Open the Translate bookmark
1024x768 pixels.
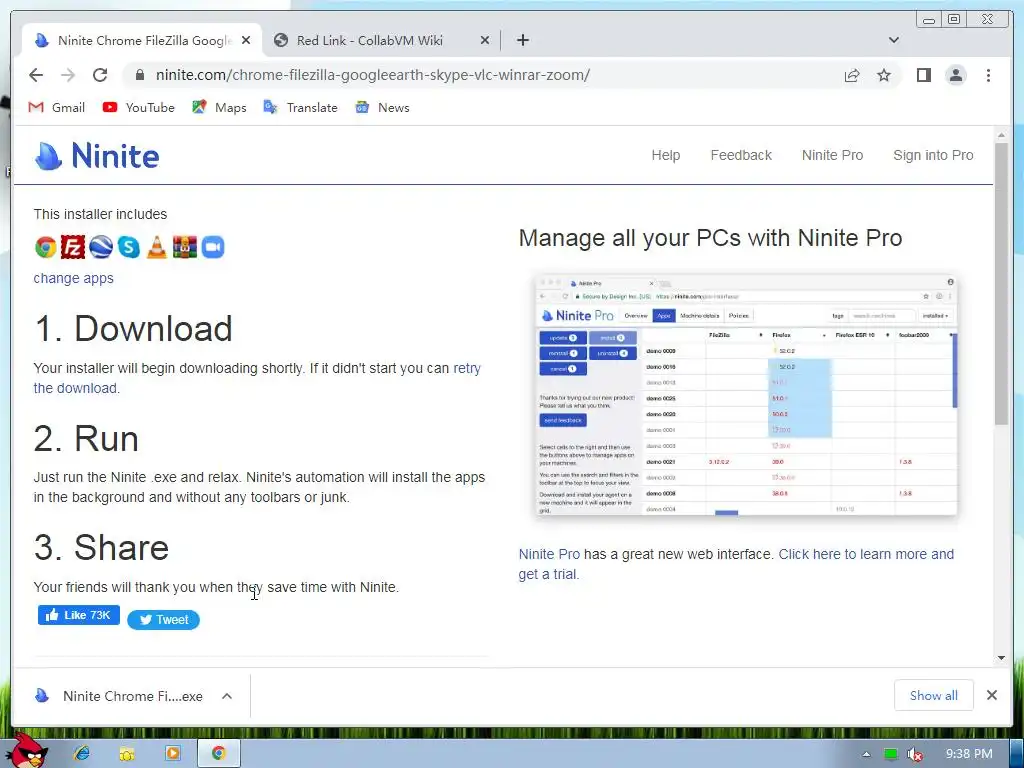point(300,108)
